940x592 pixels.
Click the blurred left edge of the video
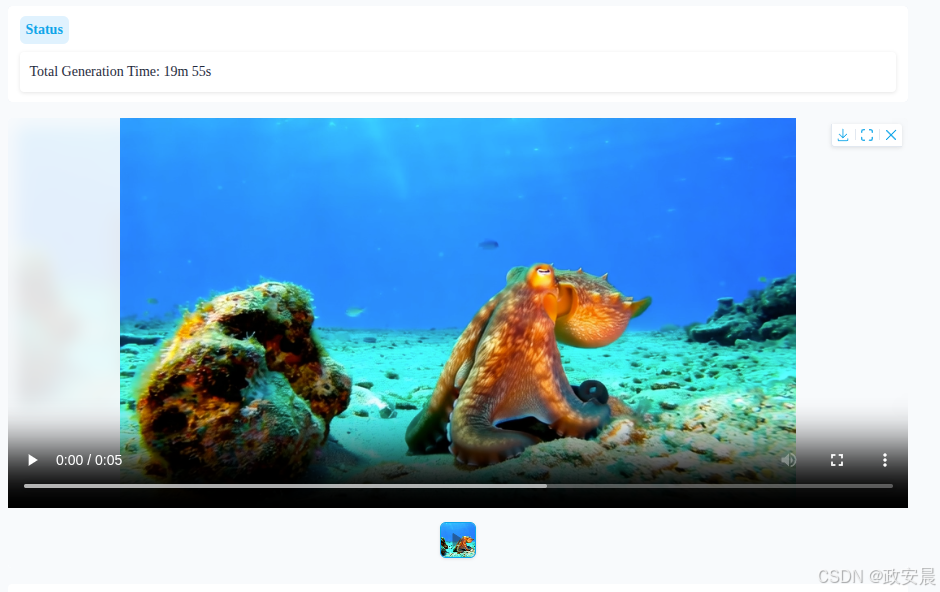(60, 300)
